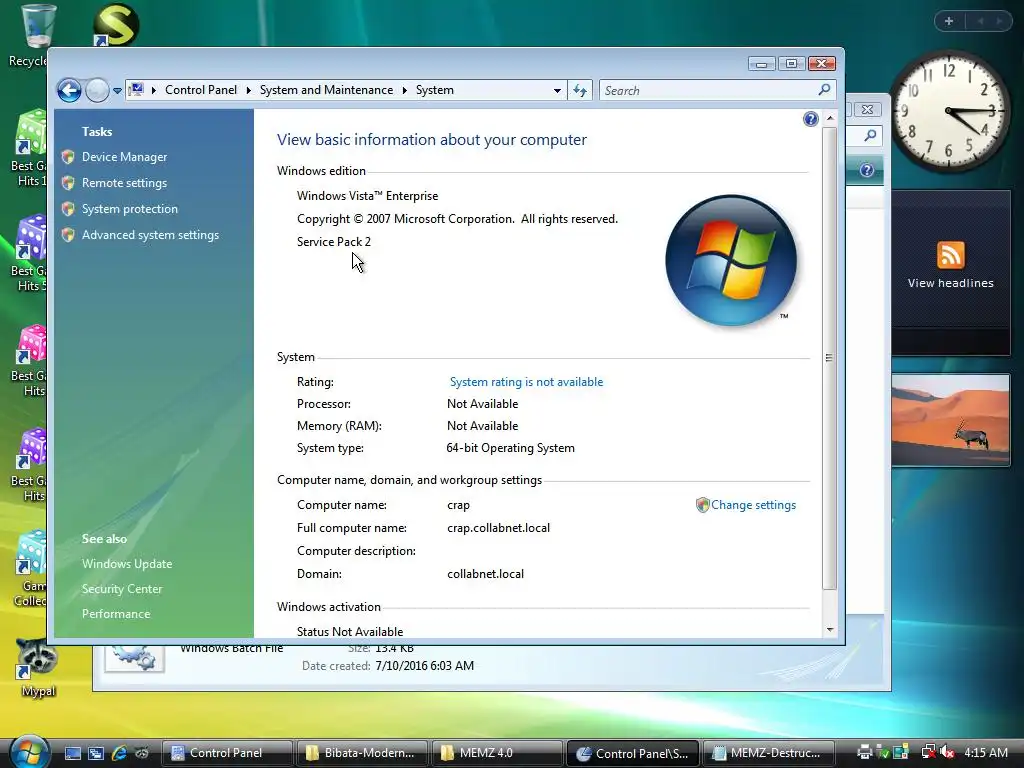Switch to Bibata-Modern taskbar button
Viewport: 1024px width, 768px height.
point(362,753)
